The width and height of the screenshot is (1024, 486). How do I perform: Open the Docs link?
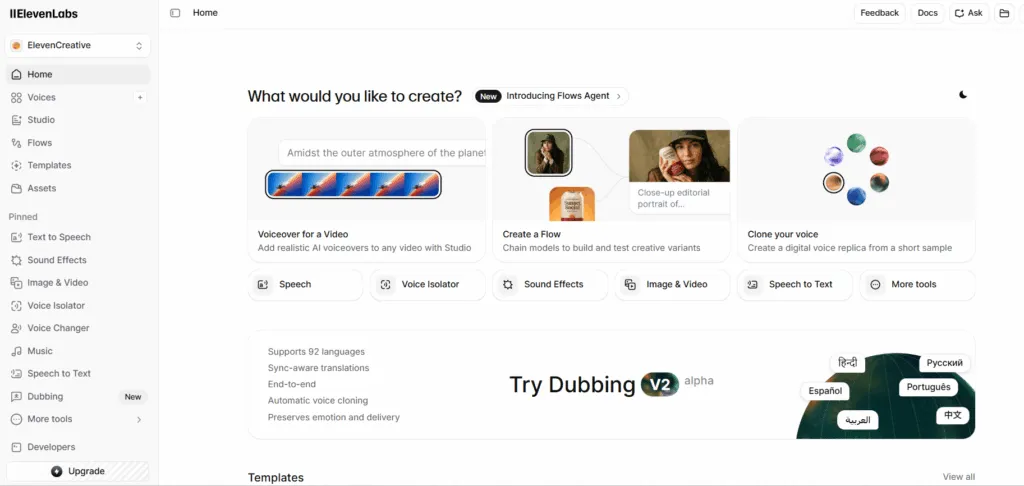point(927,13)
